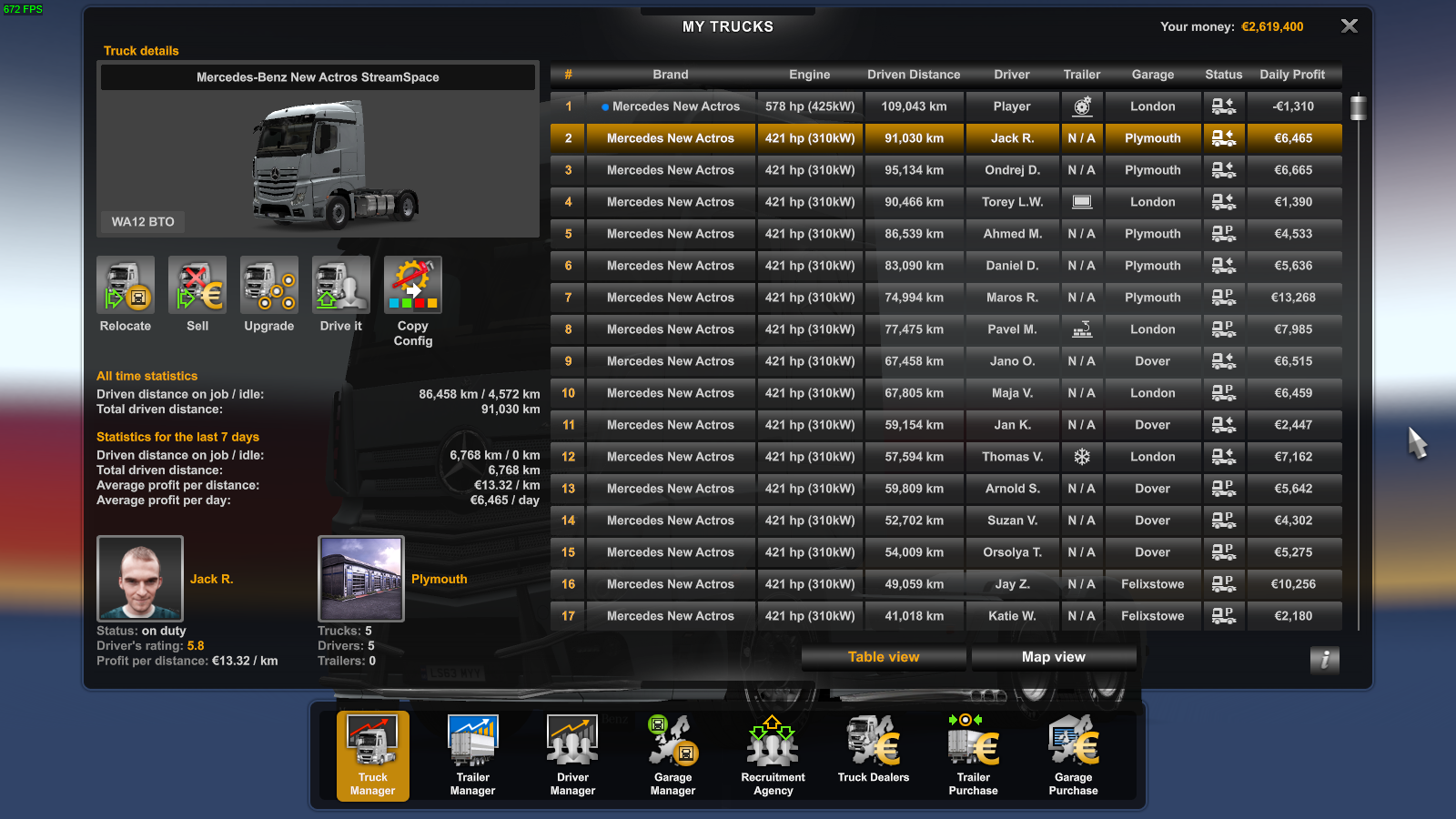Sort the table by Driver column
The height and width of the screenshot is (819, 1456).
[1012, 75]
